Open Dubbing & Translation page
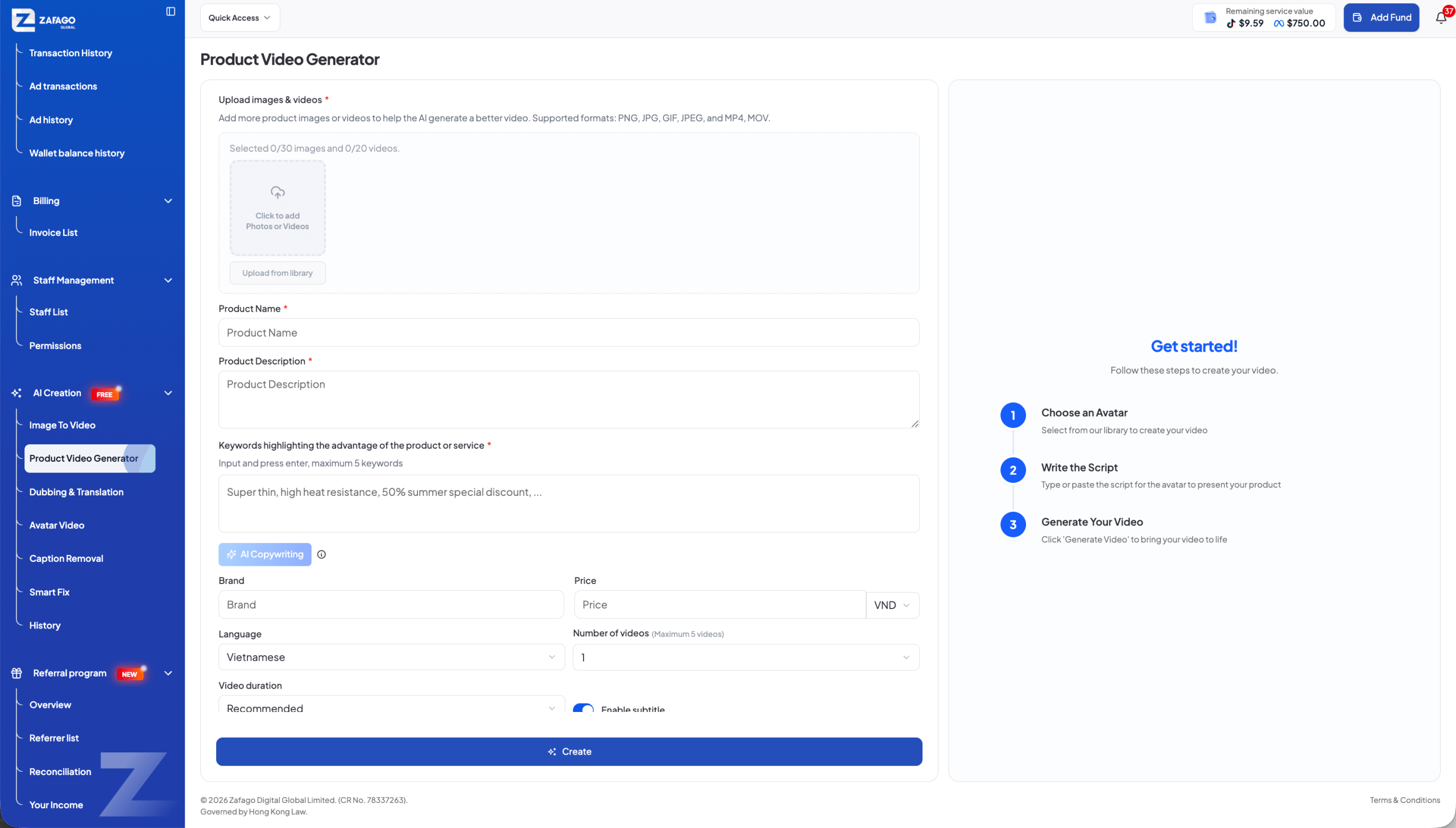The height and width of the screenshot is (828, 1456). [x=76, y=492]
